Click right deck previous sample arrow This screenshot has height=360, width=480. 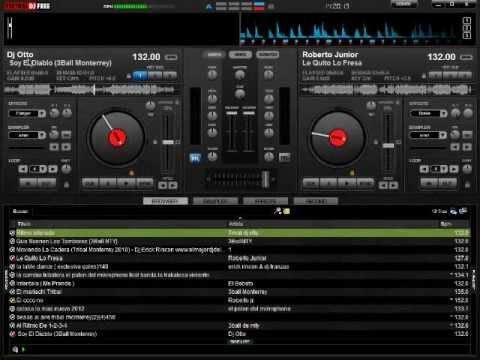455,147
